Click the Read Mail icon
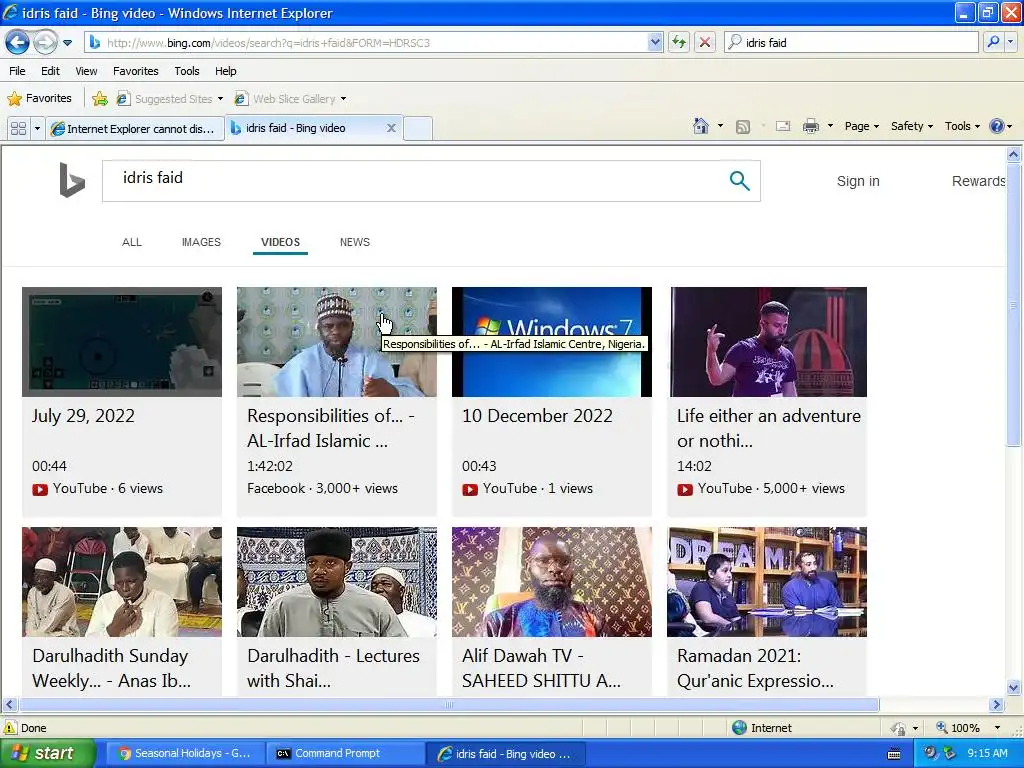Image resolution: width=1024 pixels, height=768 pixels. tap(782, 127)
